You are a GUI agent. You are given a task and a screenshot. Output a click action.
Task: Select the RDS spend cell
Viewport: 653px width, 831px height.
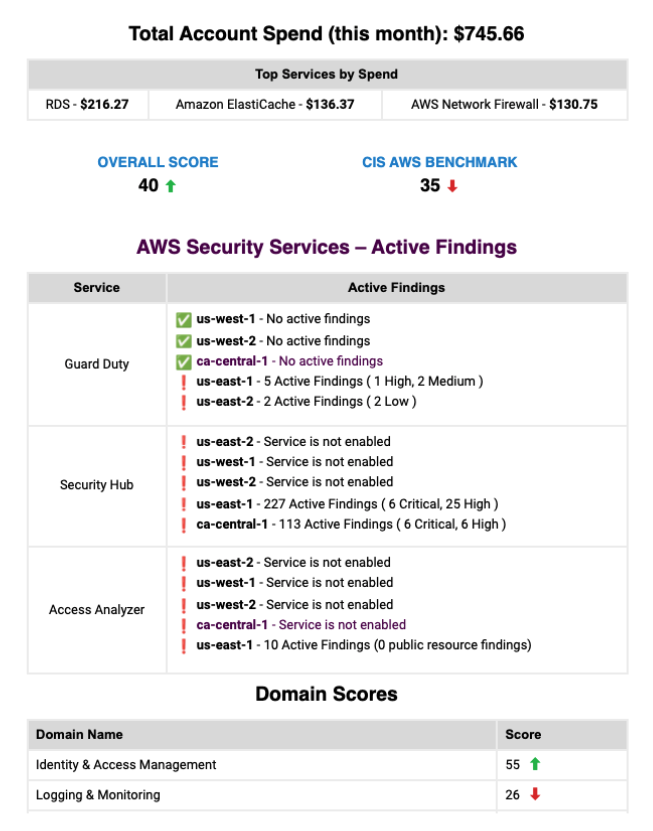pos(88,104)
